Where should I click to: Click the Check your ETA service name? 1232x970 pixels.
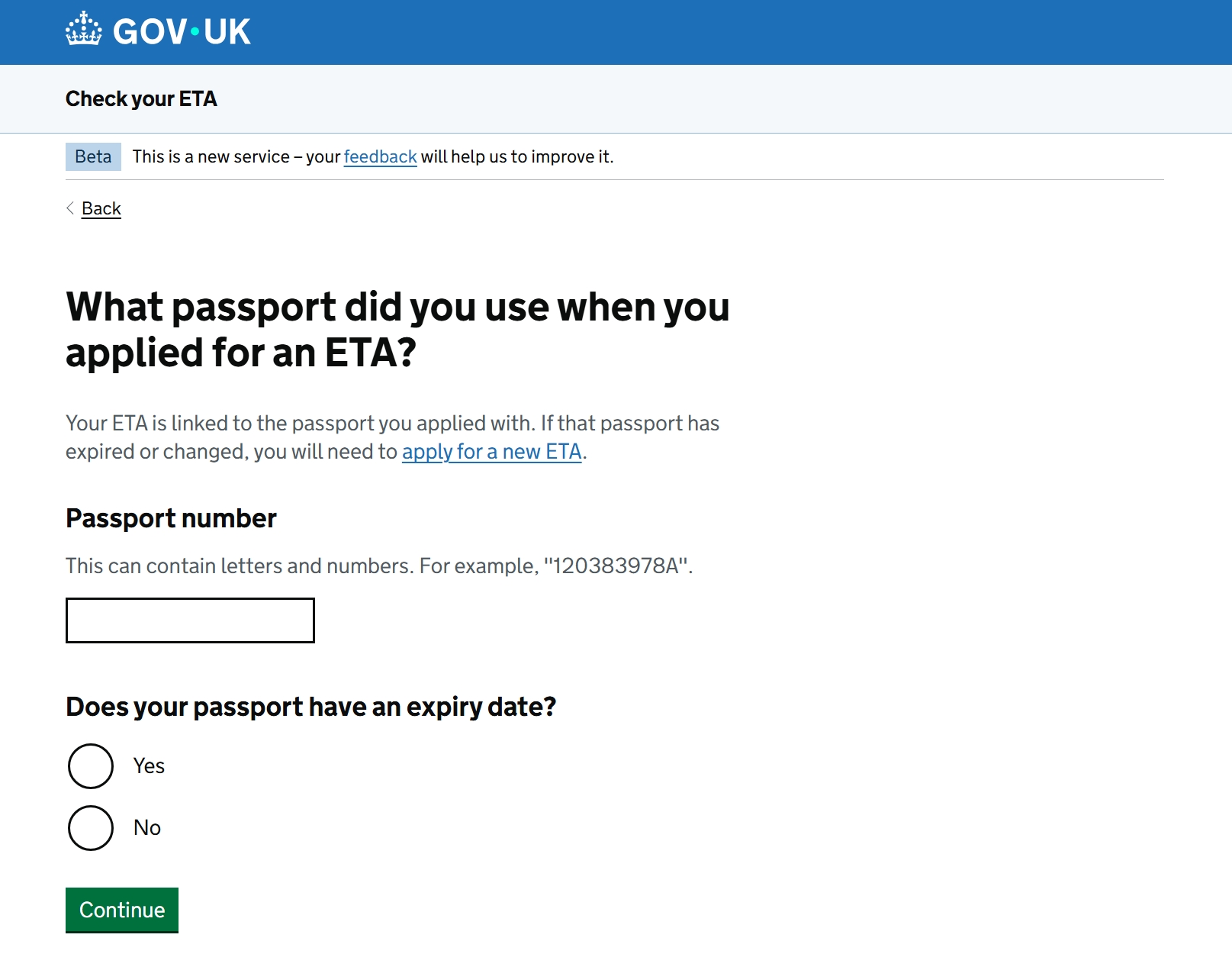point(141,98)
